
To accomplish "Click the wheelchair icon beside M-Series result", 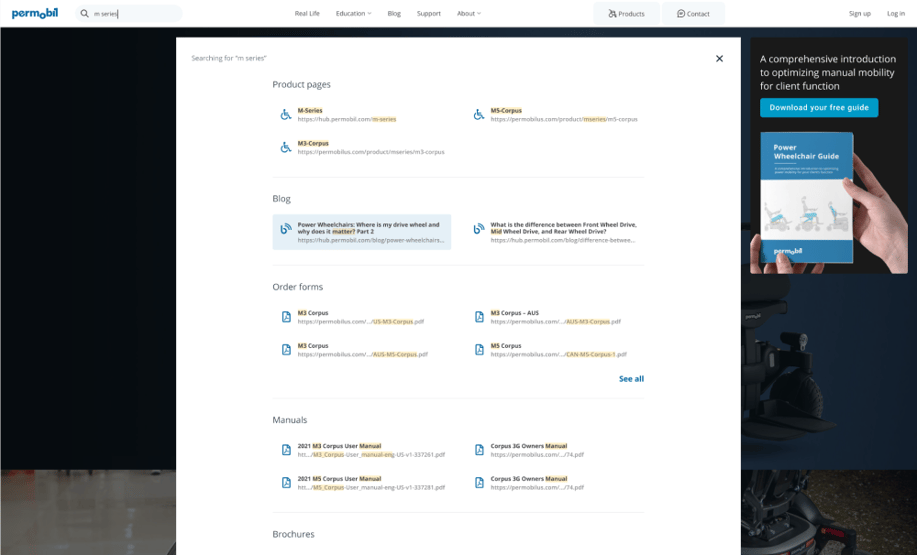I will 285,115.
